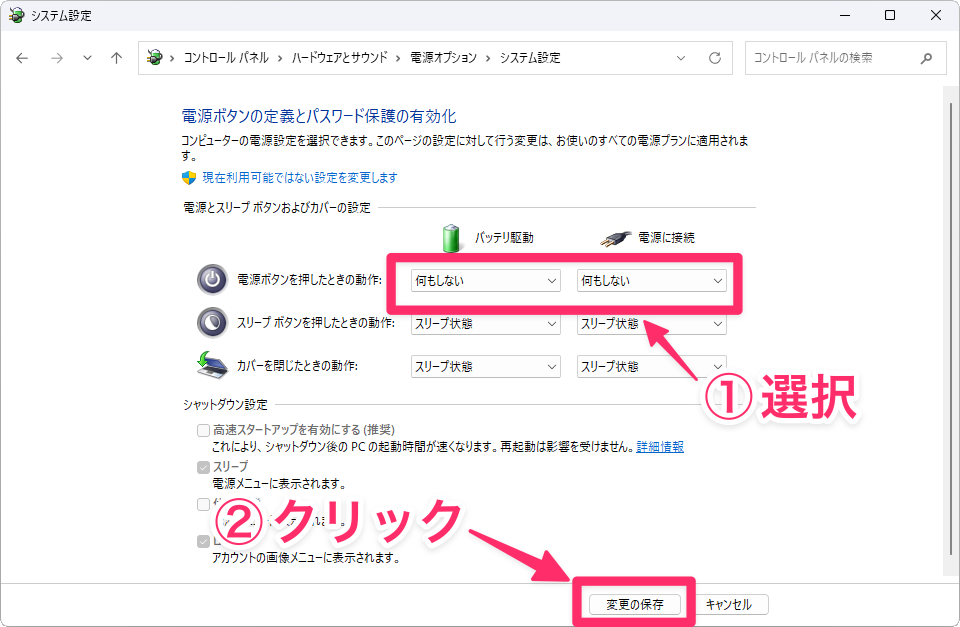Click 変更の保存 button
Image resolution: width=960 pixels, height=627 pixels.
click(634, 604)
